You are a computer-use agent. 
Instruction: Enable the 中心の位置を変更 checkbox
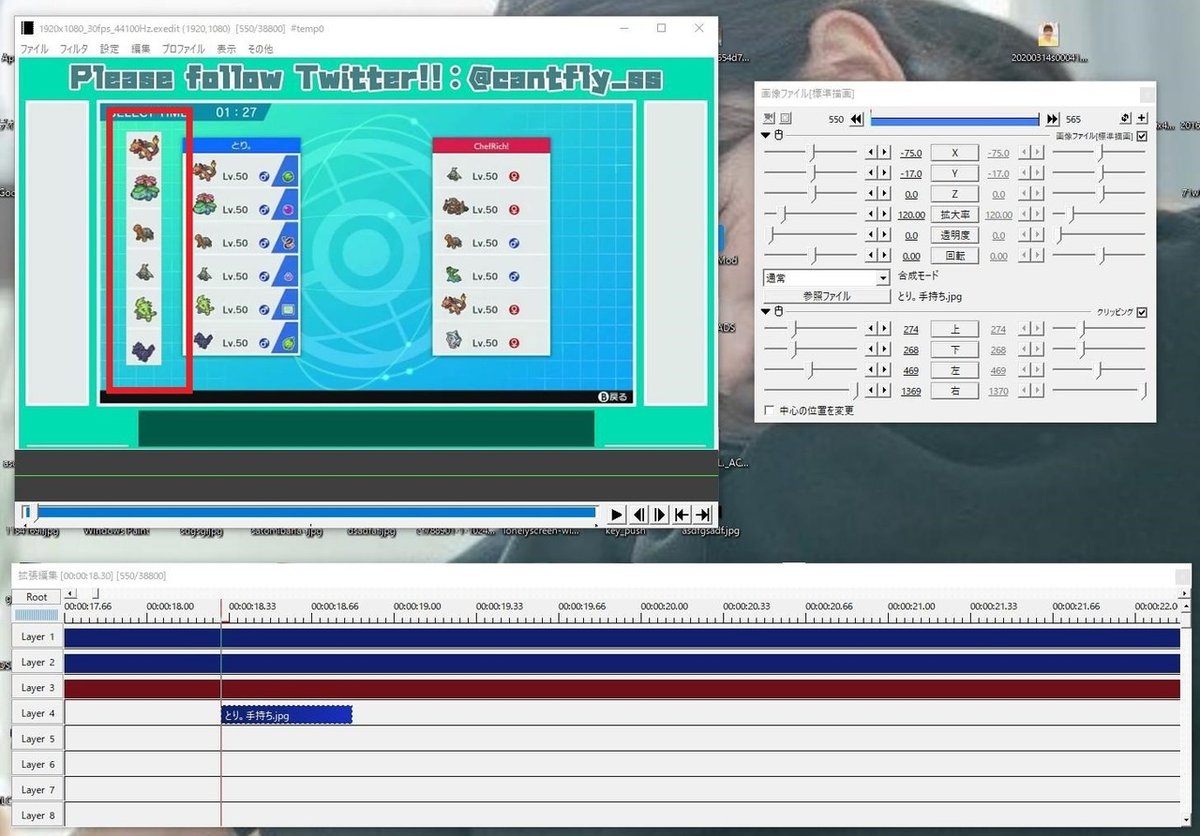[x=769, y=410]
